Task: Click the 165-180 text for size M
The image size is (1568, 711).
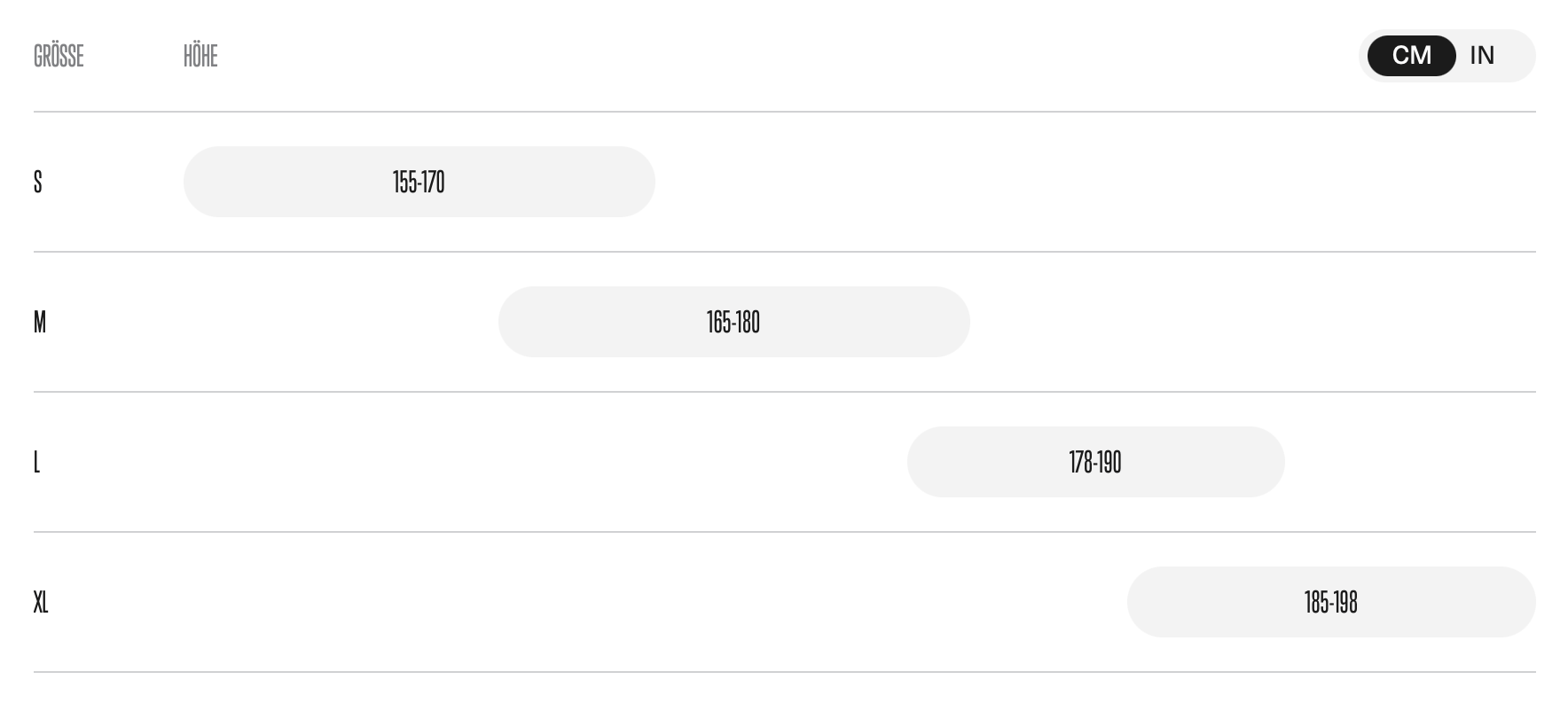Action: coord(733,322)
